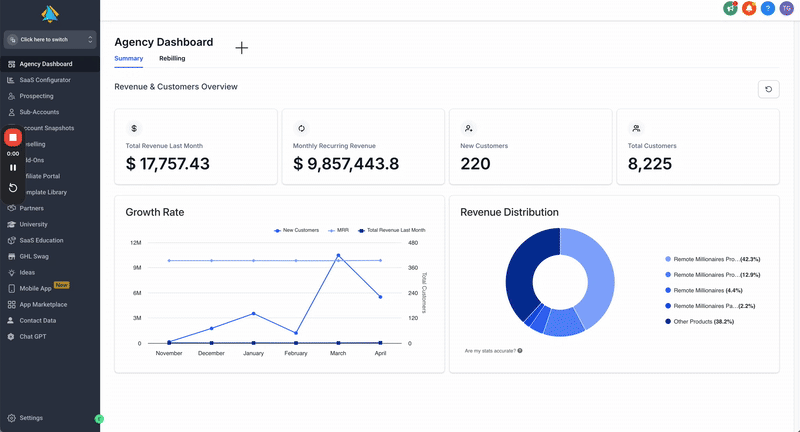Open Settings in the sidebar
Image resolution: width=800 pixels, height=432 pixels.
tap(30, 418)
